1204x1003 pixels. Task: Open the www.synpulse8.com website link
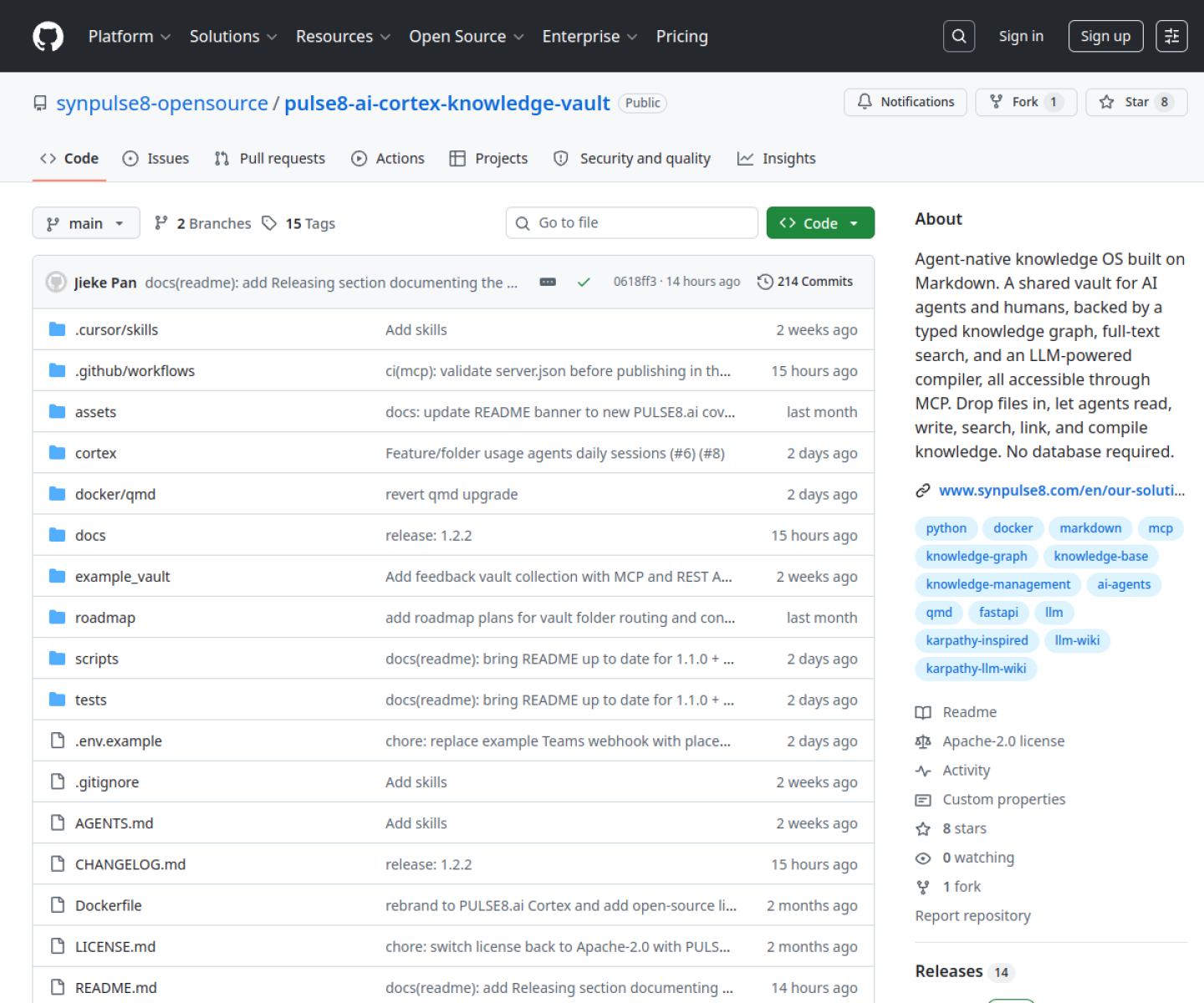pyautogui.click(x=1062, y=491)
